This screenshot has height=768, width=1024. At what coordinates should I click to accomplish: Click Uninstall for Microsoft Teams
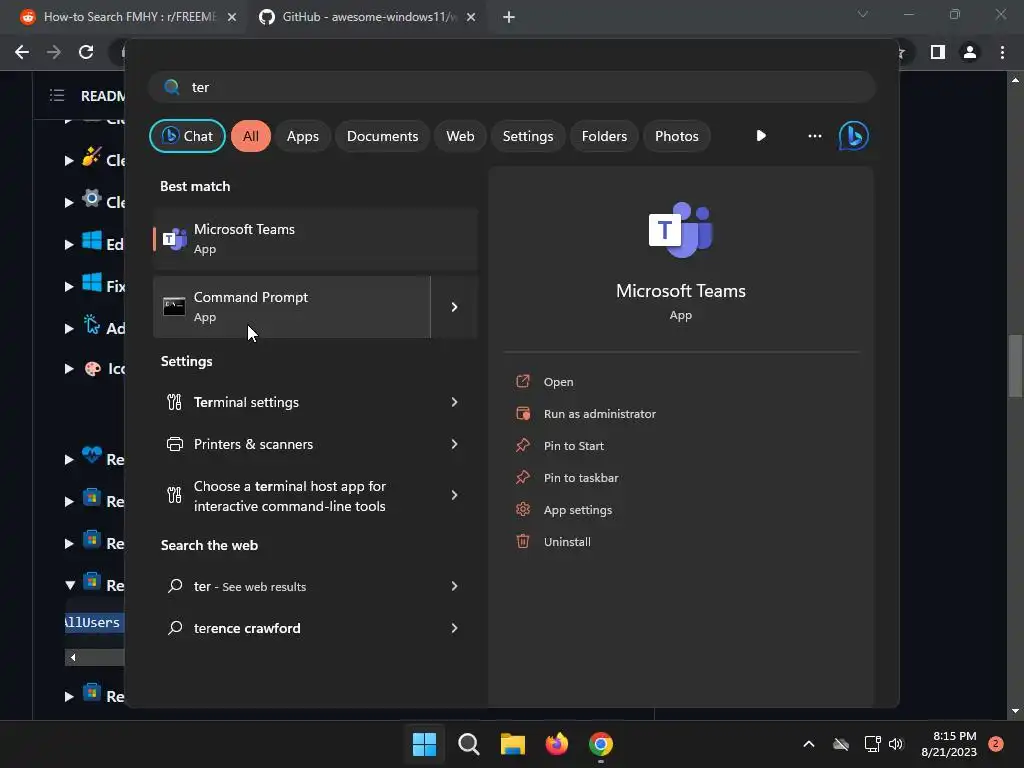pyautogui.click(x=567, y=542)
